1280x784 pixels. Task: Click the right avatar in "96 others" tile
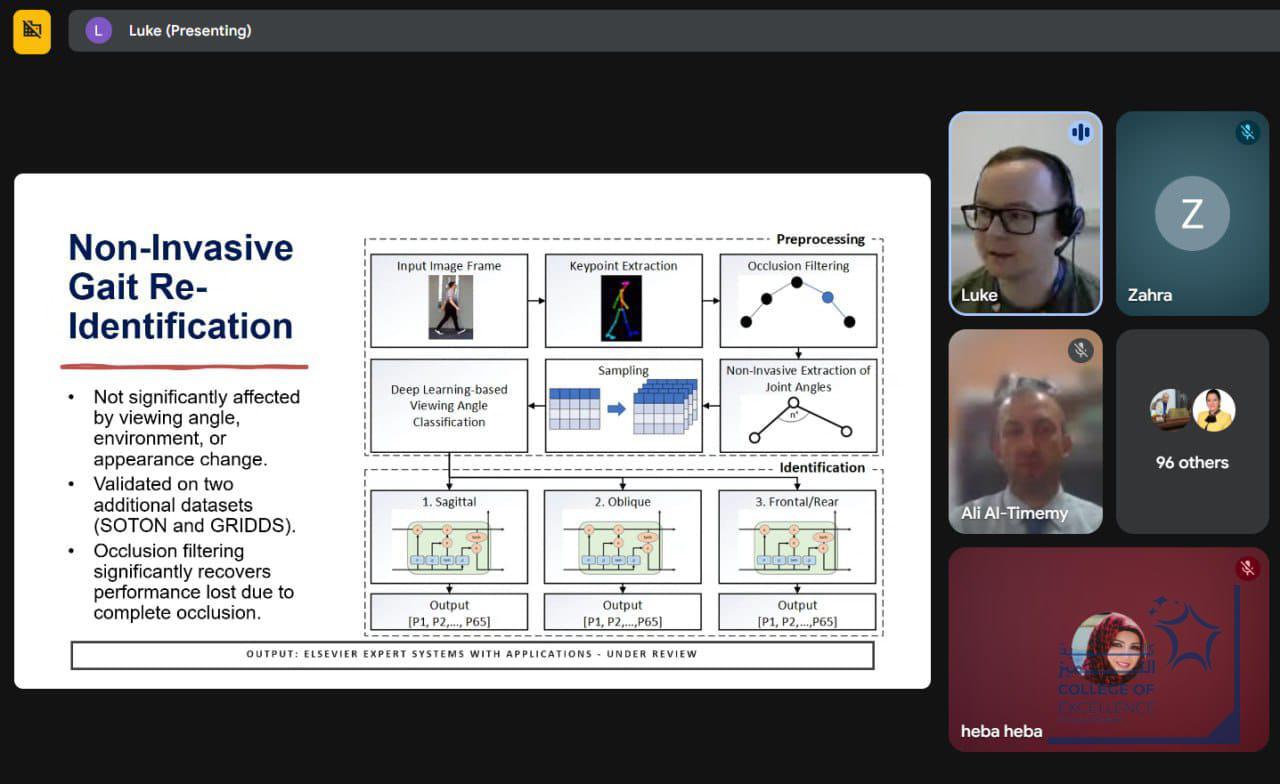(1214, 409)
